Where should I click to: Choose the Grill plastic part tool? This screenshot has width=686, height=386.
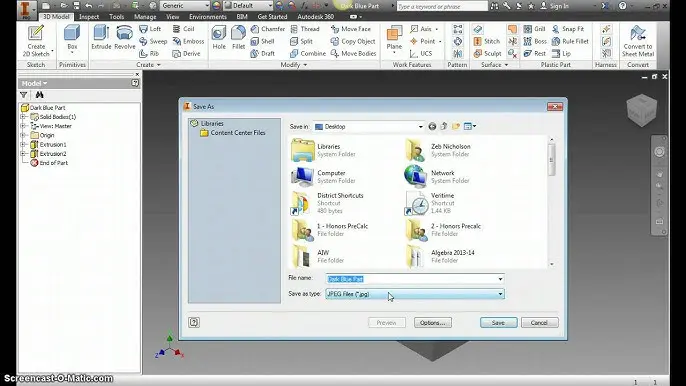pos(534,29)
